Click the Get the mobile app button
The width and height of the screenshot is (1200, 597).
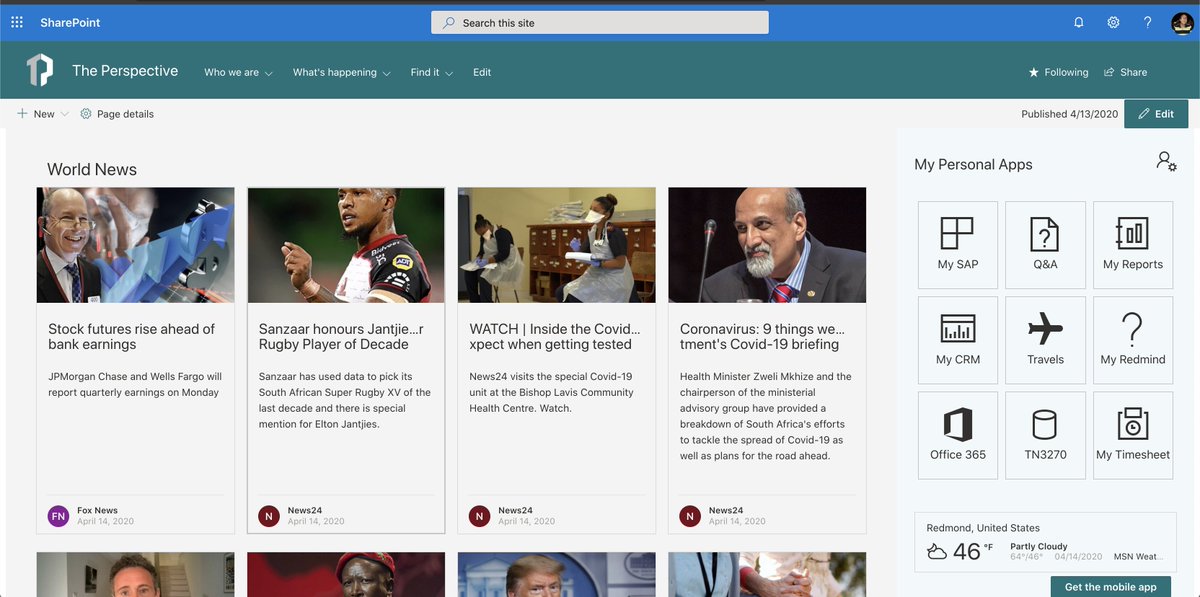pyautogui.click(x=1110, y=587)
